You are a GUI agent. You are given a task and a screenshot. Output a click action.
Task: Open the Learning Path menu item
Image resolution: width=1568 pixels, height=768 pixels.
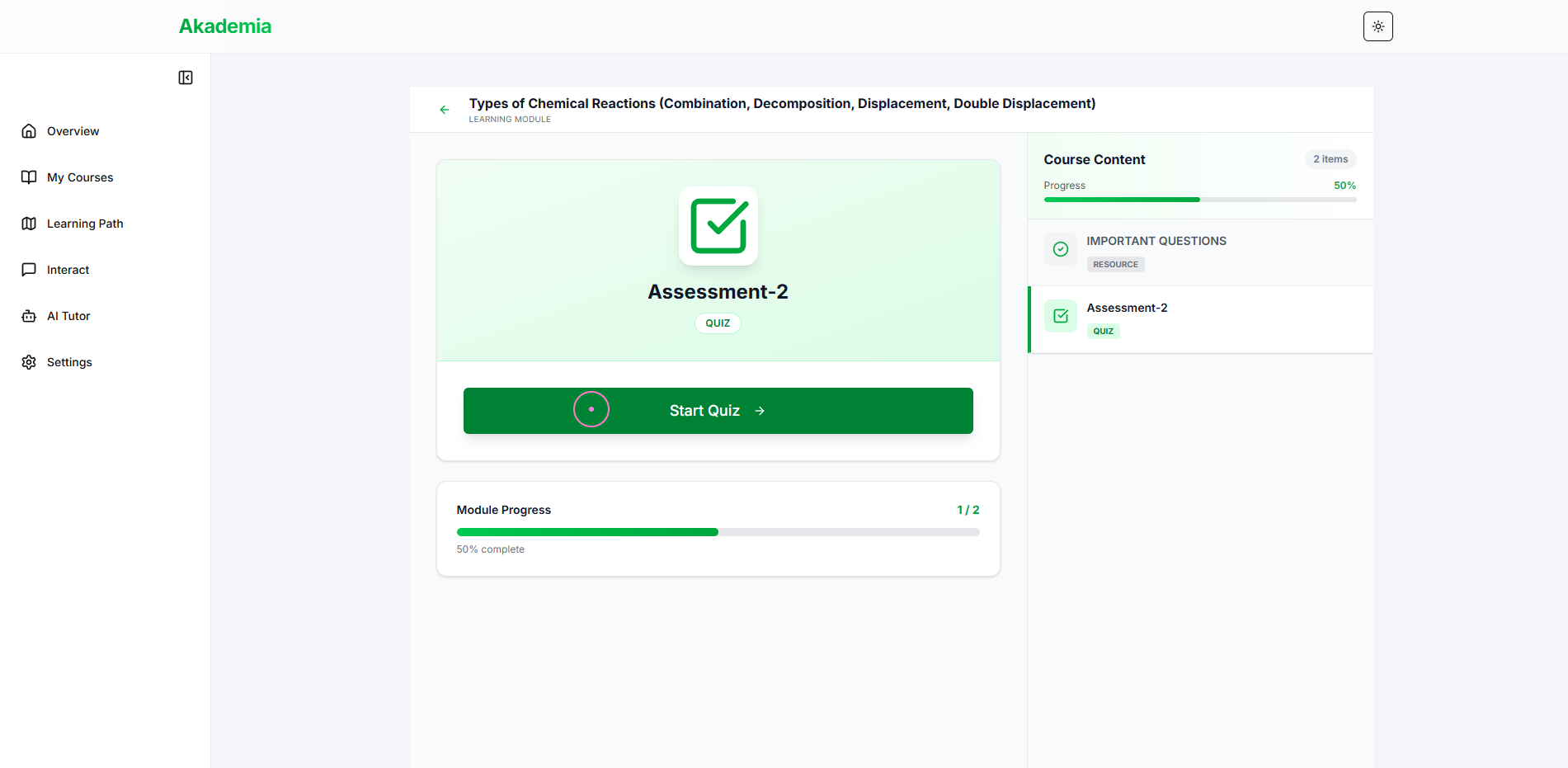(85, 224)
